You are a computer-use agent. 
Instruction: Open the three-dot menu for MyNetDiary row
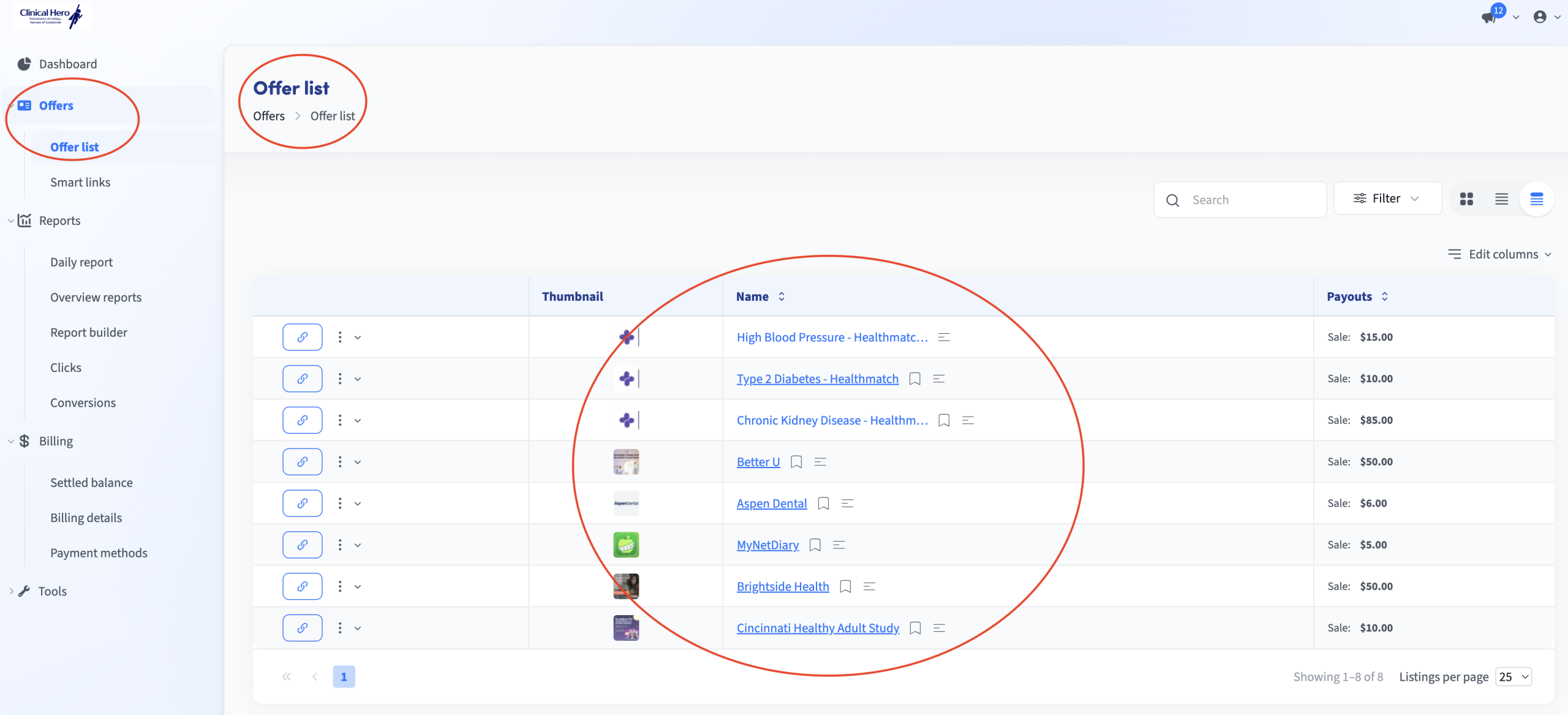pyautogui.click(x=340, y=545)
